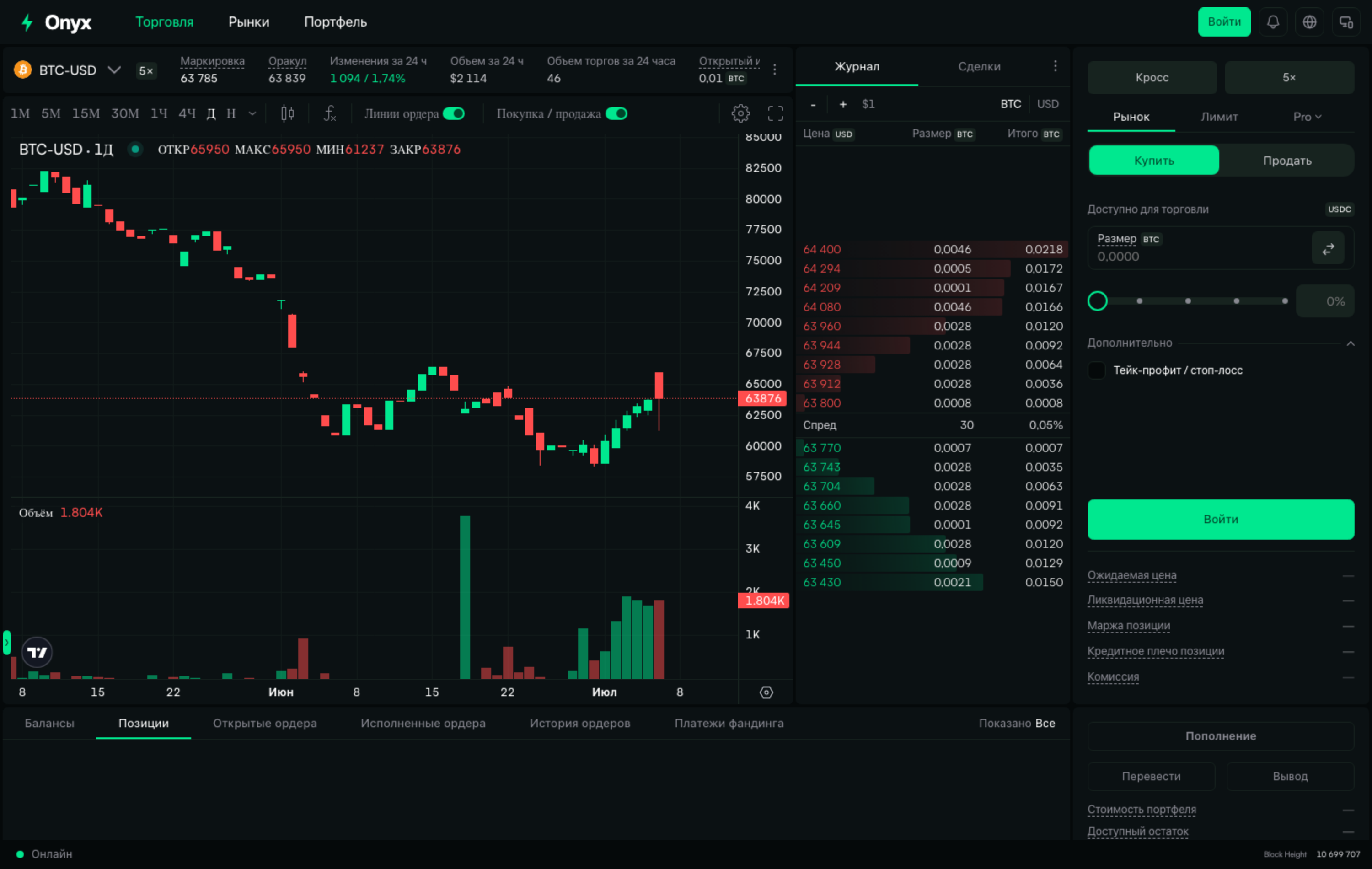Screen dimensions: 1372x869
Task: Open the notifications bell
Action: [1273, 22]
